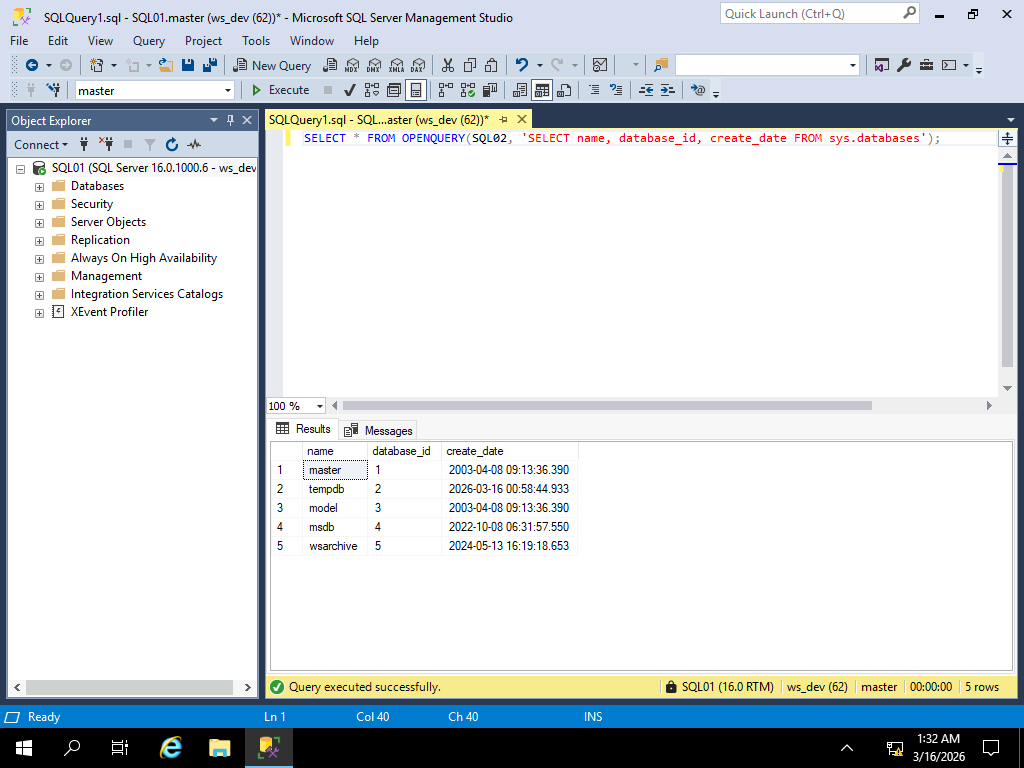Open the Tools menu

point(256,40)
